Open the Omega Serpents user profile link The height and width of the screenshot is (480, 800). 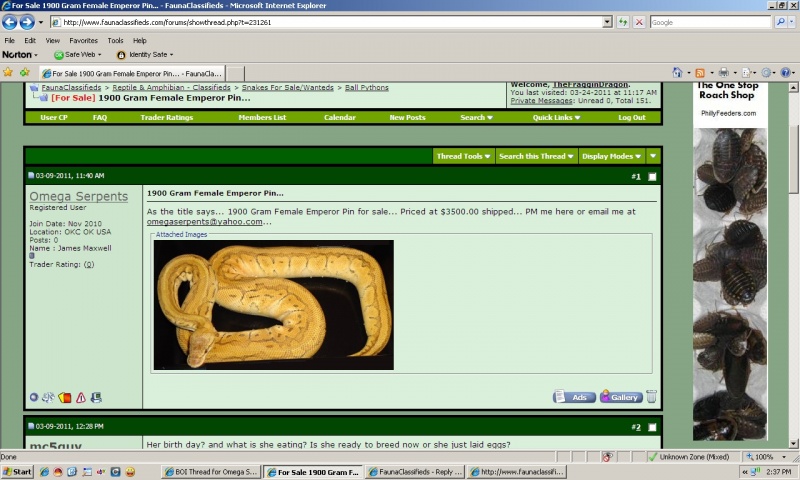[x=79, y=196]
